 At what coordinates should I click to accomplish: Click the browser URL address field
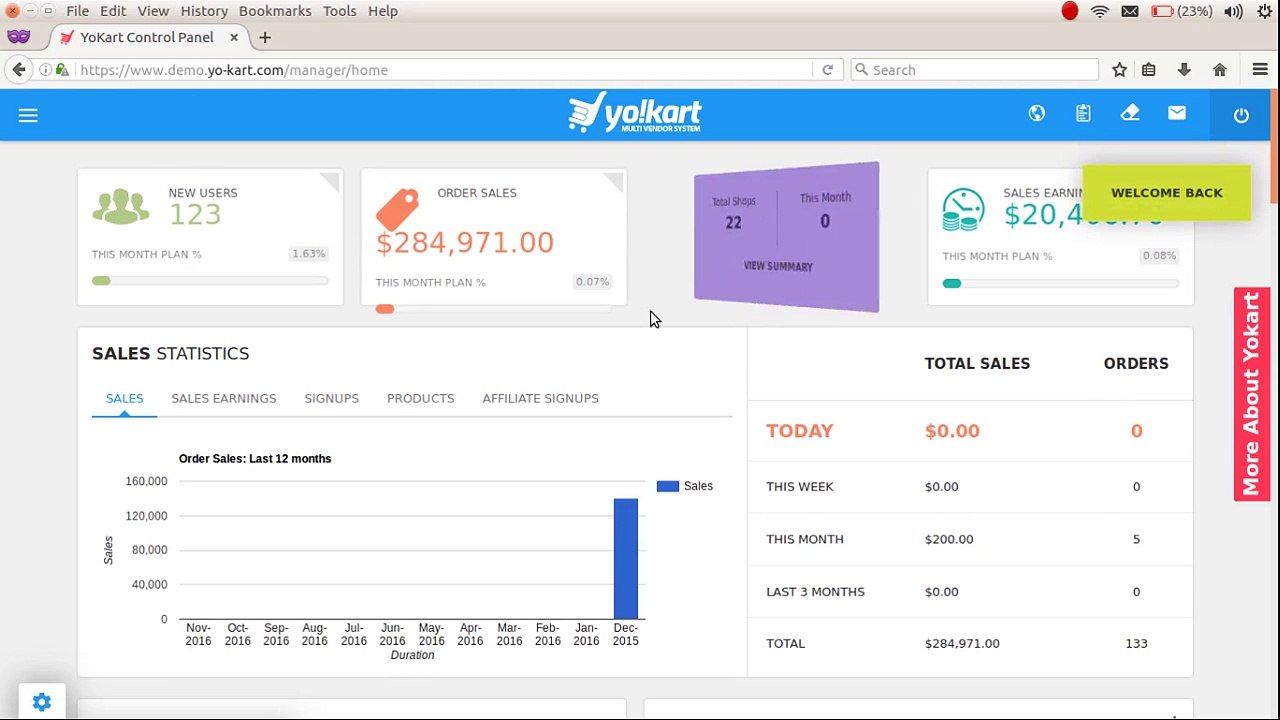coord(445,70)
